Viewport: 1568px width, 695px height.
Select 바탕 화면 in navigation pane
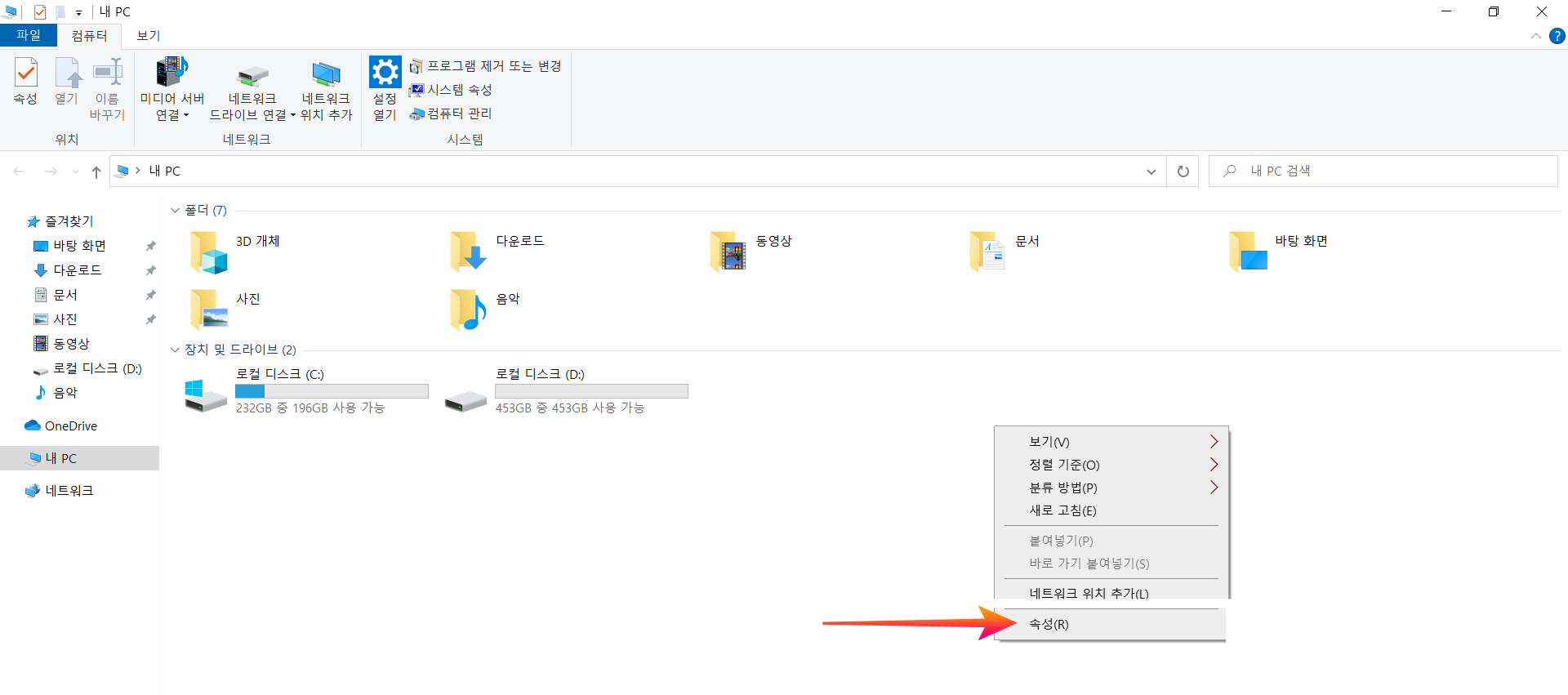[80, 246]
